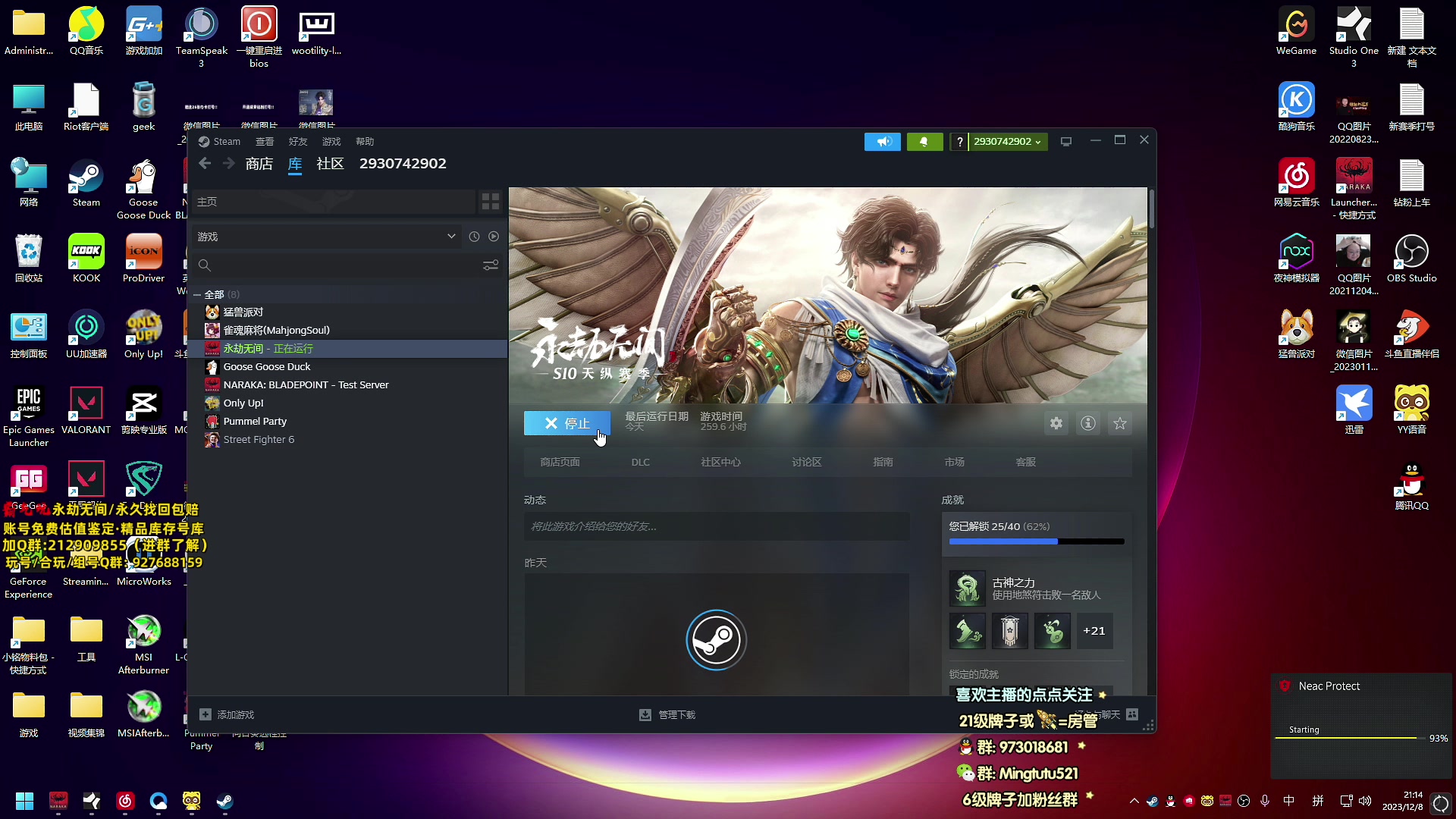Click the Steam announcements megaphone icon

click(883, 142)
